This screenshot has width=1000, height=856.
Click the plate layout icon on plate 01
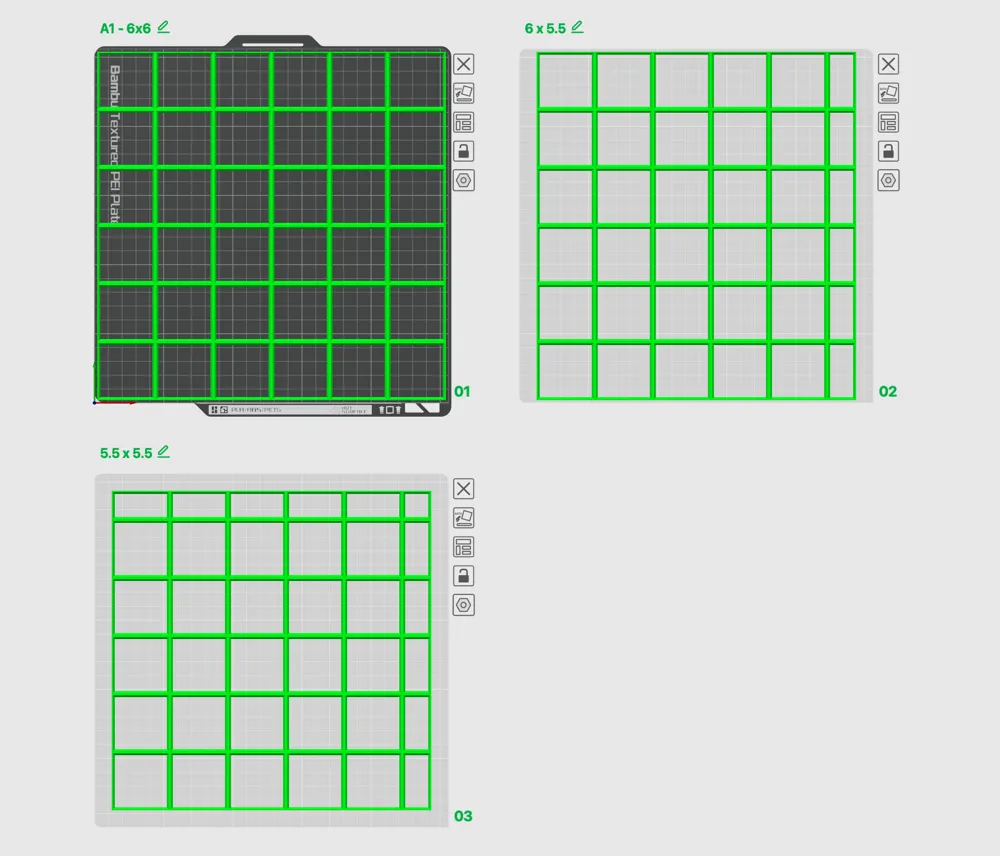point(463,122)
